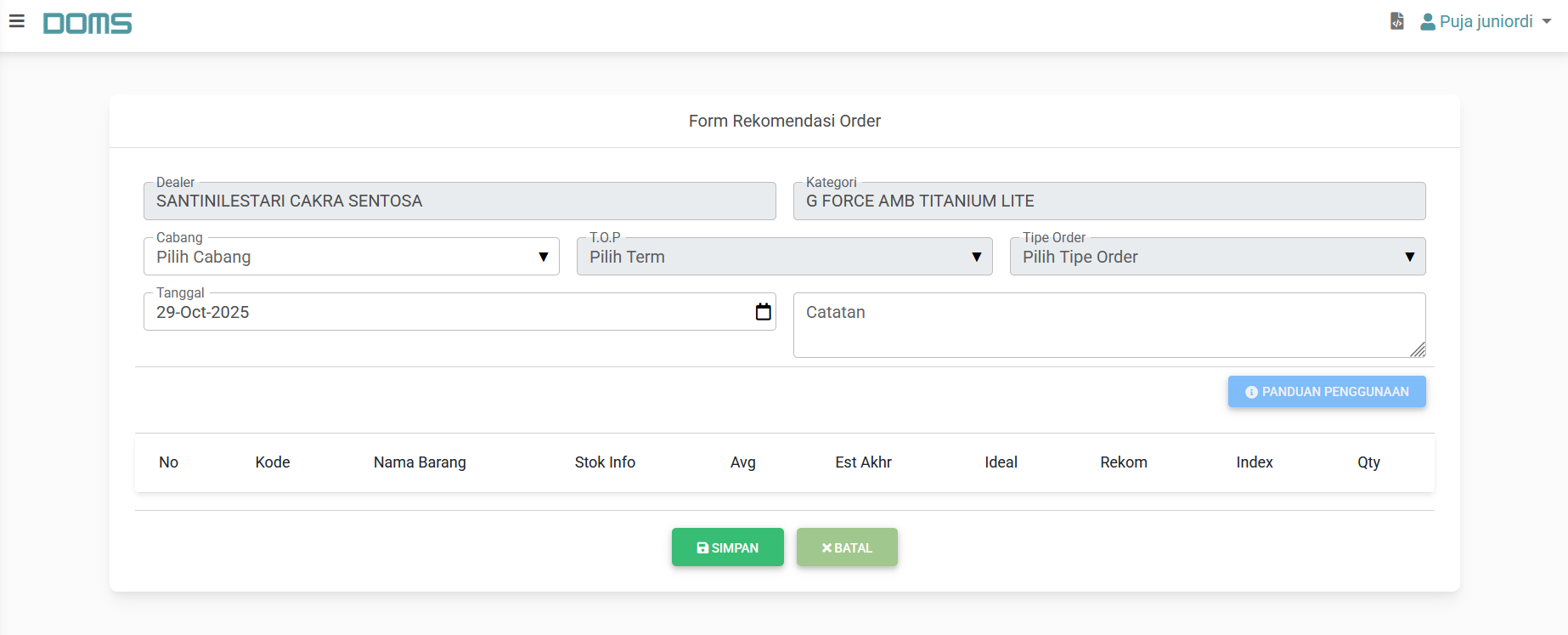1568x635 pixels.
Task: Open the calendar picker icon in Tanggal
Action: tap(763, 312)
